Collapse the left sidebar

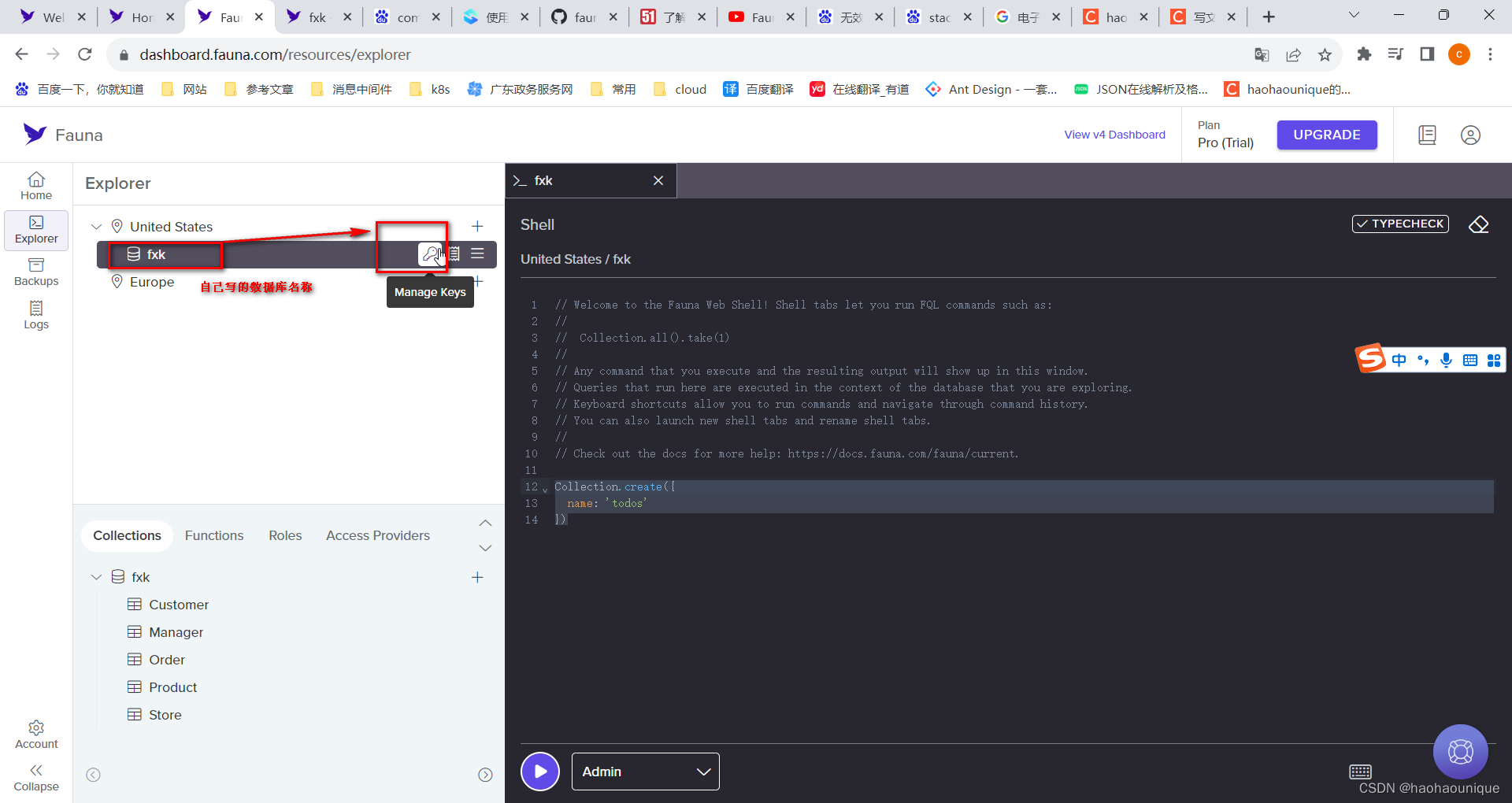36,778
